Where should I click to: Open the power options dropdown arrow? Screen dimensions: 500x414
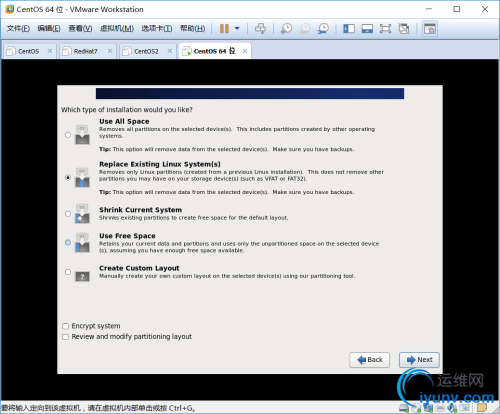click(237, 28)
